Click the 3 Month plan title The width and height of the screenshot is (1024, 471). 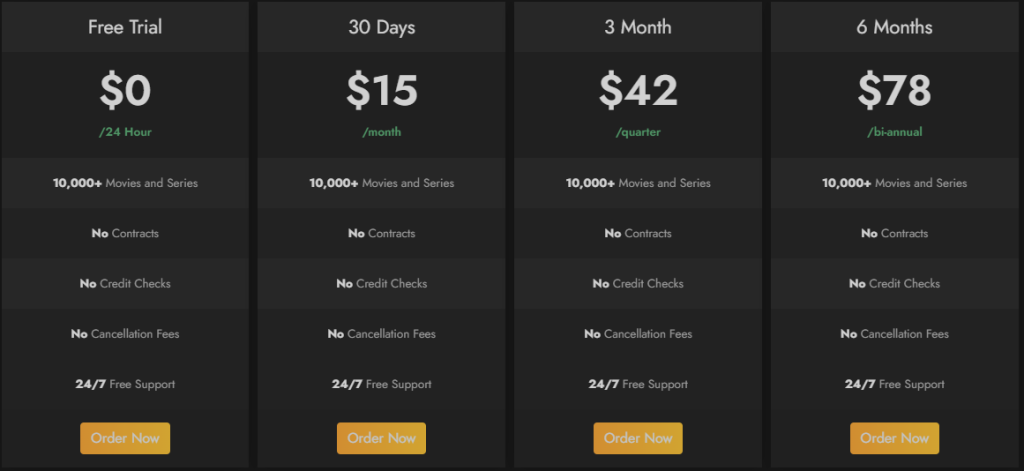(638, 27)
